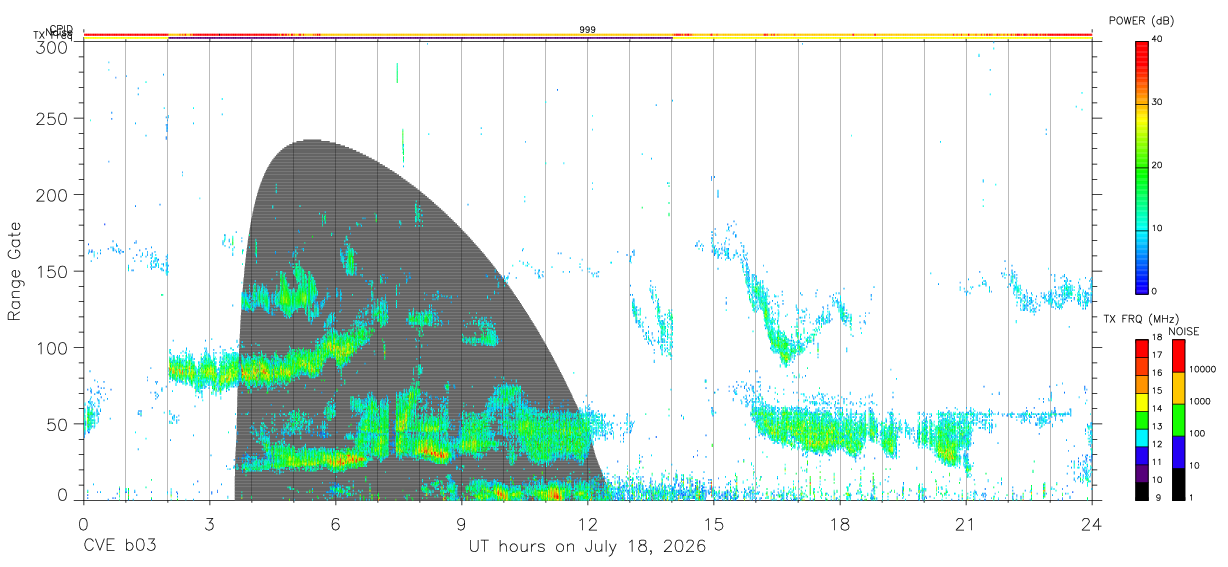
Task: Click the "15" hour tick on time axis
Action: point(713,524)
